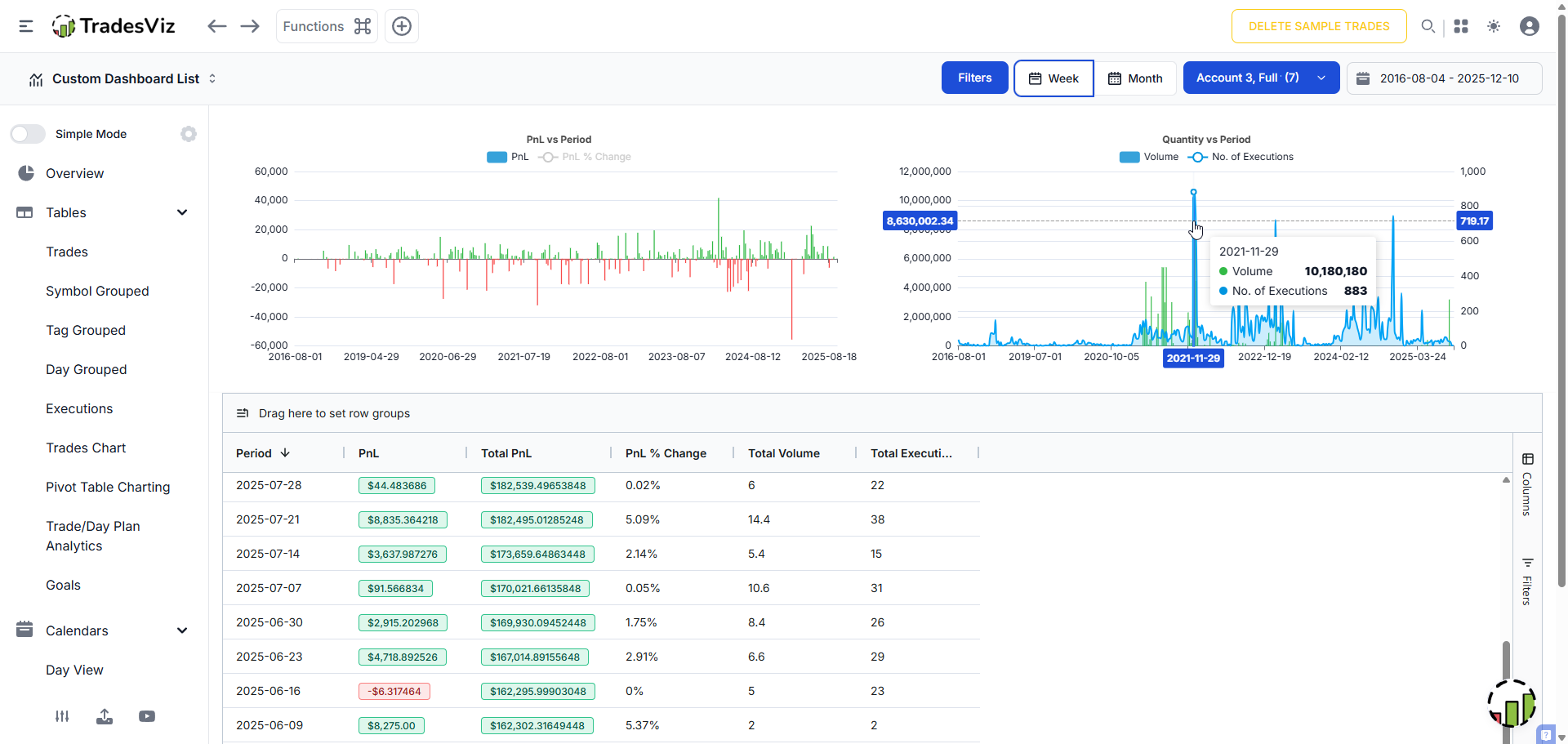Open Pivot Table Charting page
This screenshot has height=744, width=1568.
coord(108,487)
